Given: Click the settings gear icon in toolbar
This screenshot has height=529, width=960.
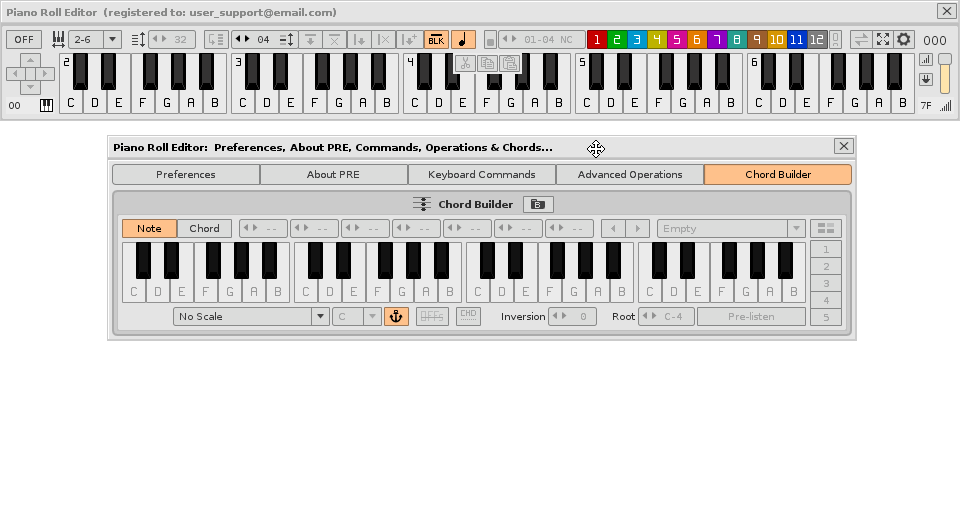Looking at the screenshot, I should [x=904, y=40].
